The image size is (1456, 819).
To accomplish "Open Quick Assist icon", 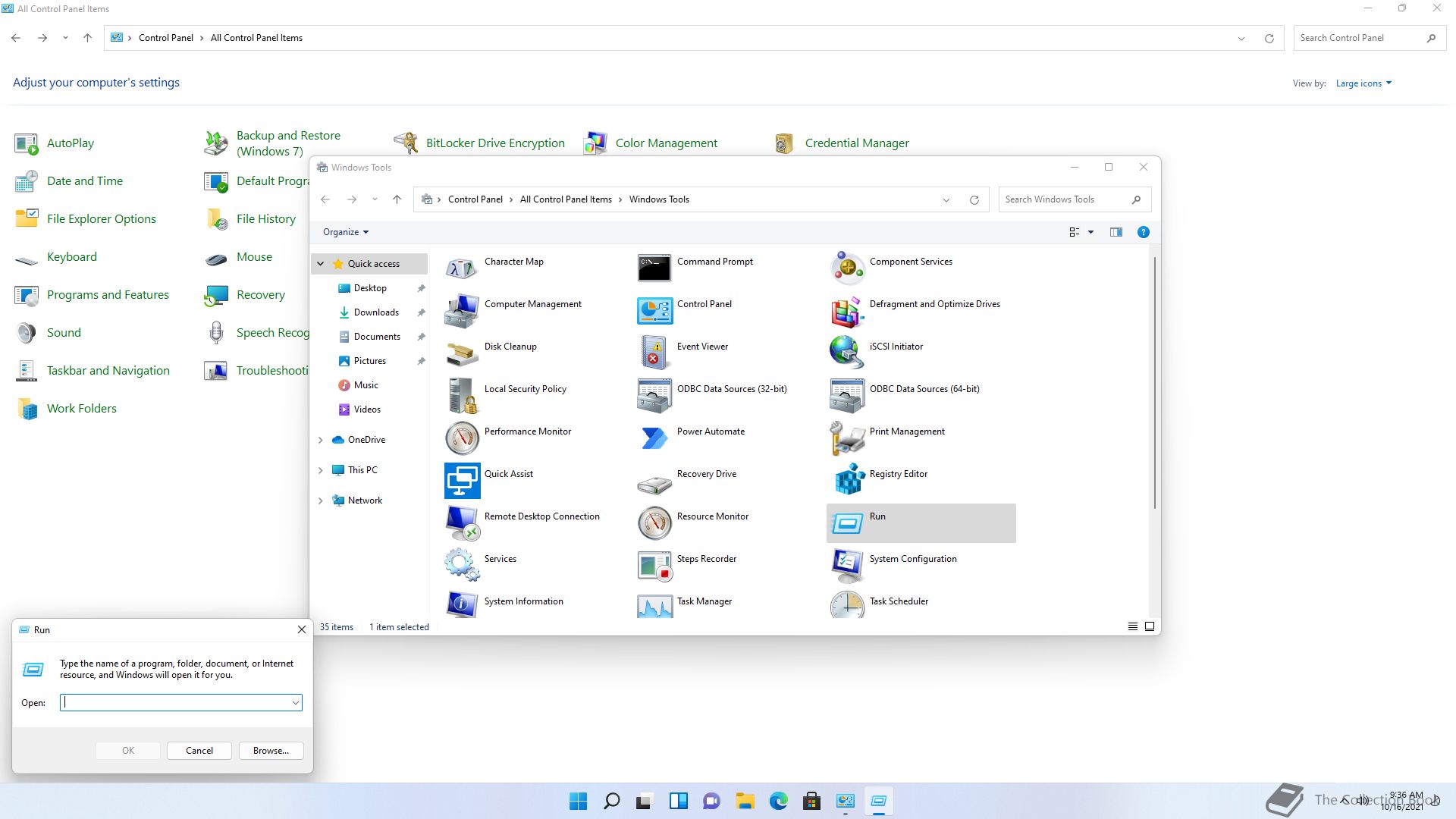I will 462,480.
